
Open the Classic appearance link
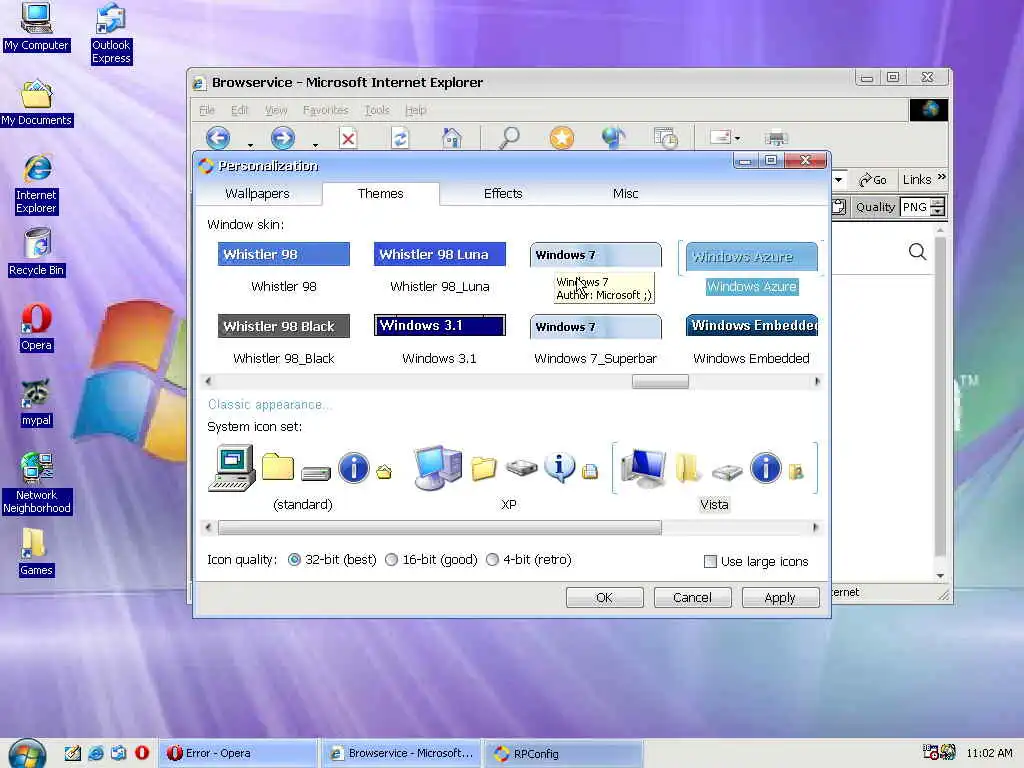(x=269, y=404)
